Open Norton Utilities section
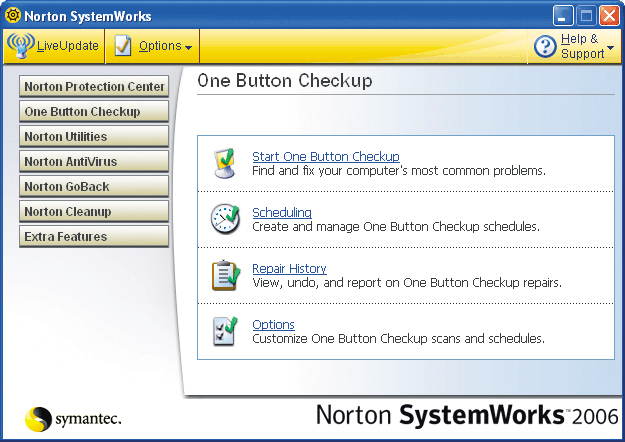This screenshot has width=625, height=442. pyautogui.click(x=94, y=136)
